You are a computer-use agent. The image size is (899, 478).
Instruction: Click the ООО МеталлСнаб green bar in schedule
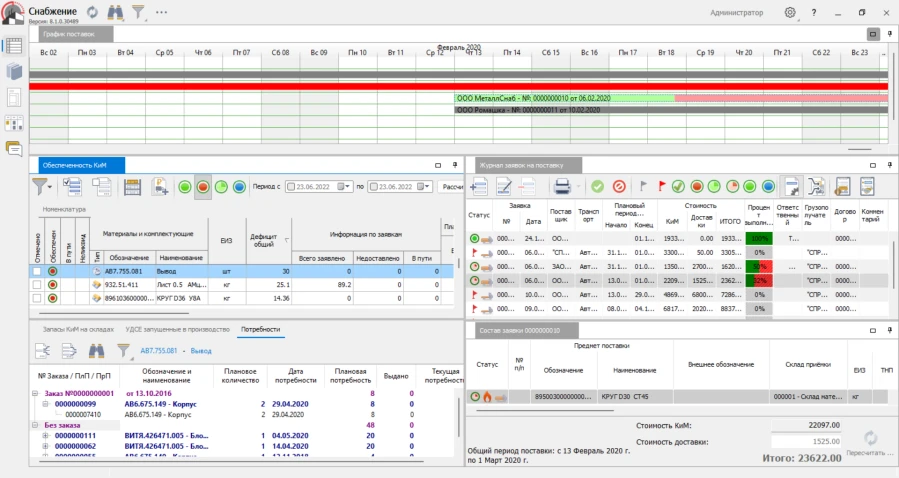pos(564,98)
